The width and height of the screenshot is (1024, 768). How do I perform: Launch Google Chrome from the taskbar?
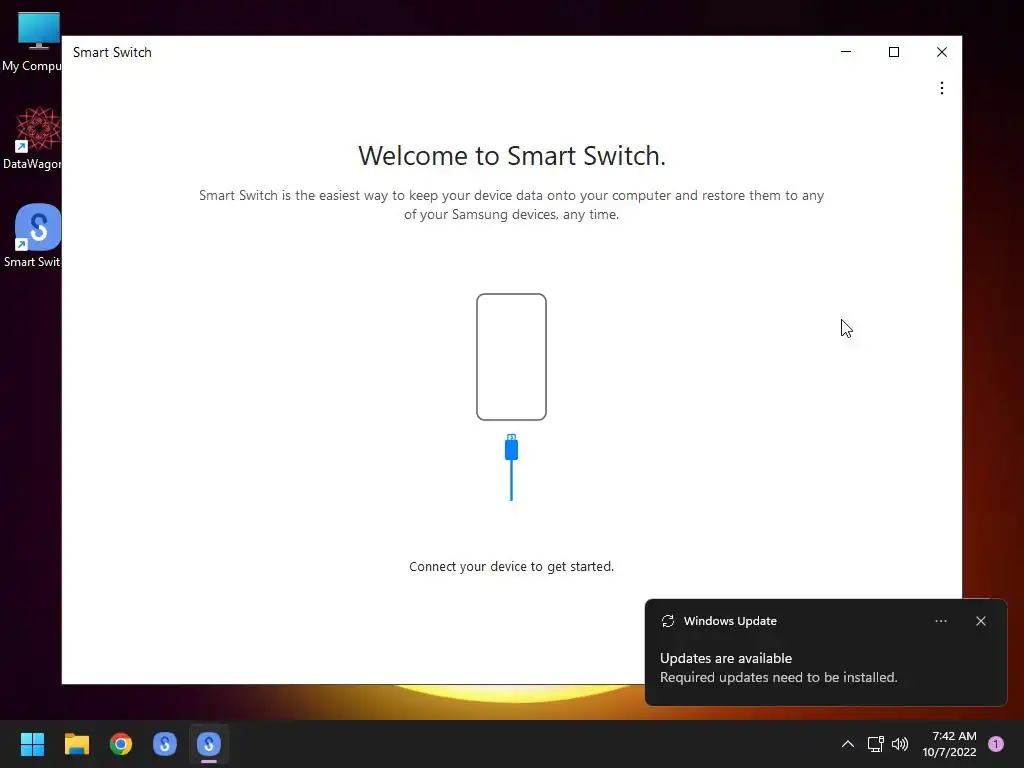pos(121,744)
